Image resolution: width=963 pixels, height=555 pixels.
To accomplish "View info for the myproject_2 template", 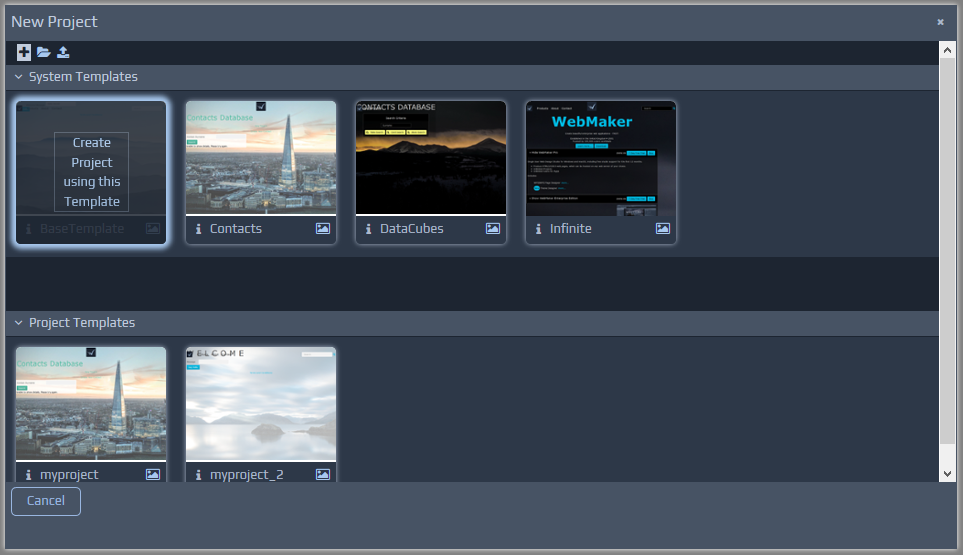I will [x=199, y=474].
